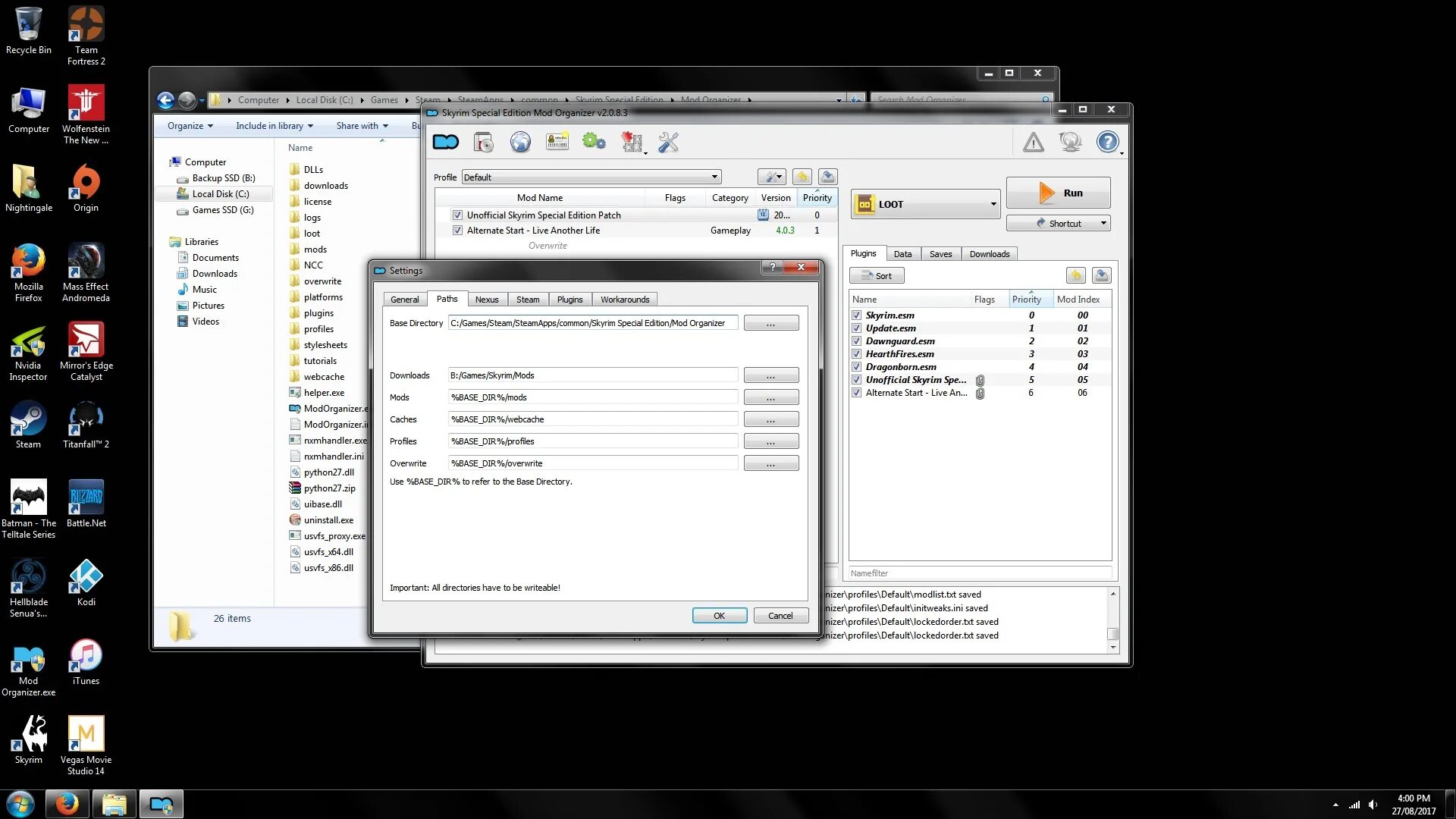1456x819 pixels.
Task: Click the Run button
Action: [1058, 193]
